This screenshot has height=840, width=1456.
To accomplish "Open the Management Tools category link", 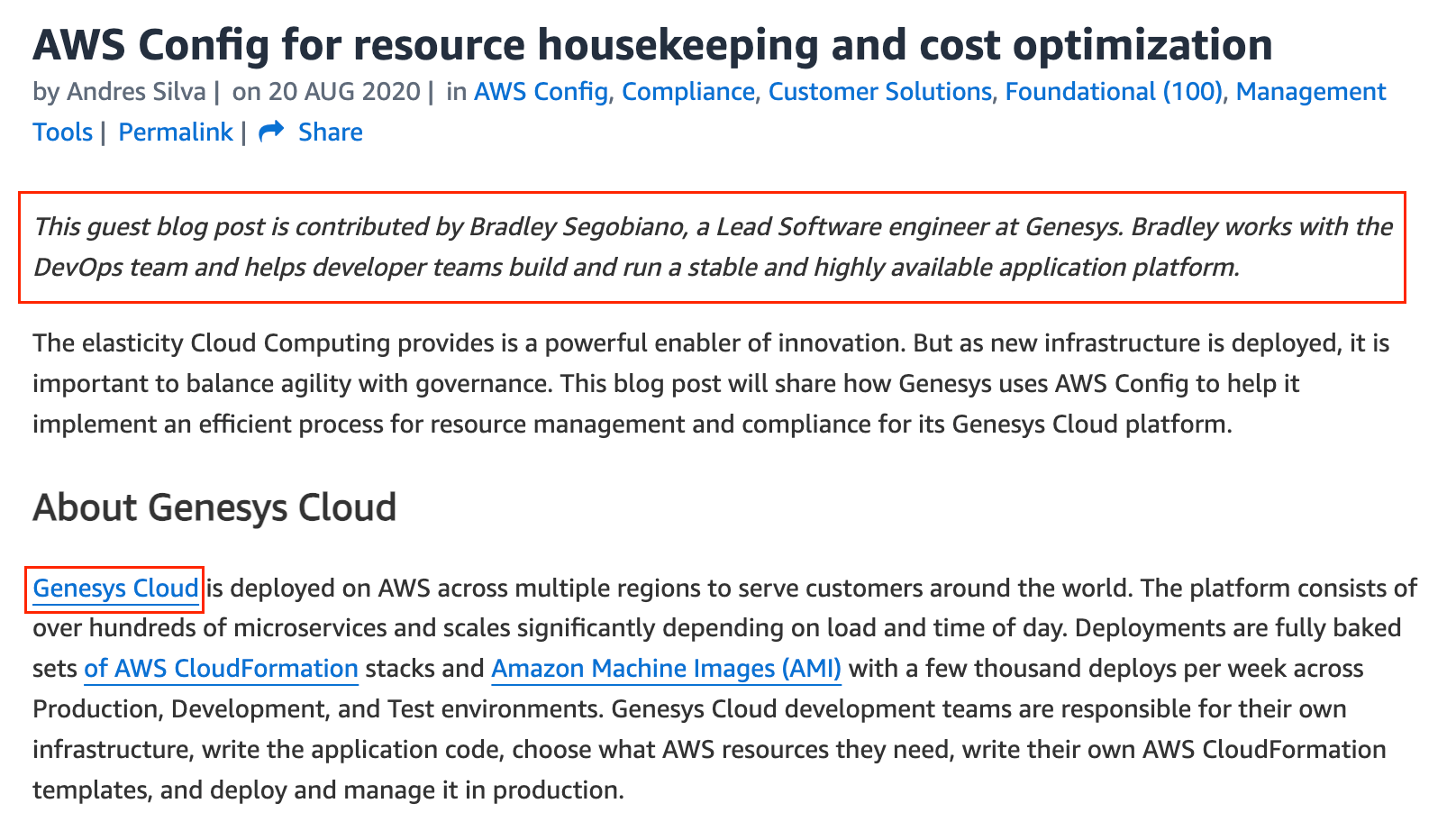I will point(1311,92).
